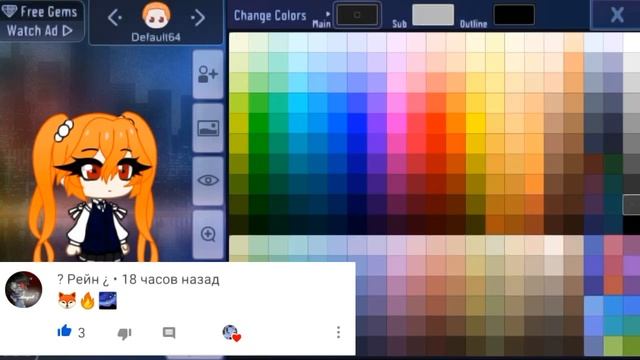Tap the Free Gems Watch Ad button
The image size is (640, 360).
[x=41, y=21]
